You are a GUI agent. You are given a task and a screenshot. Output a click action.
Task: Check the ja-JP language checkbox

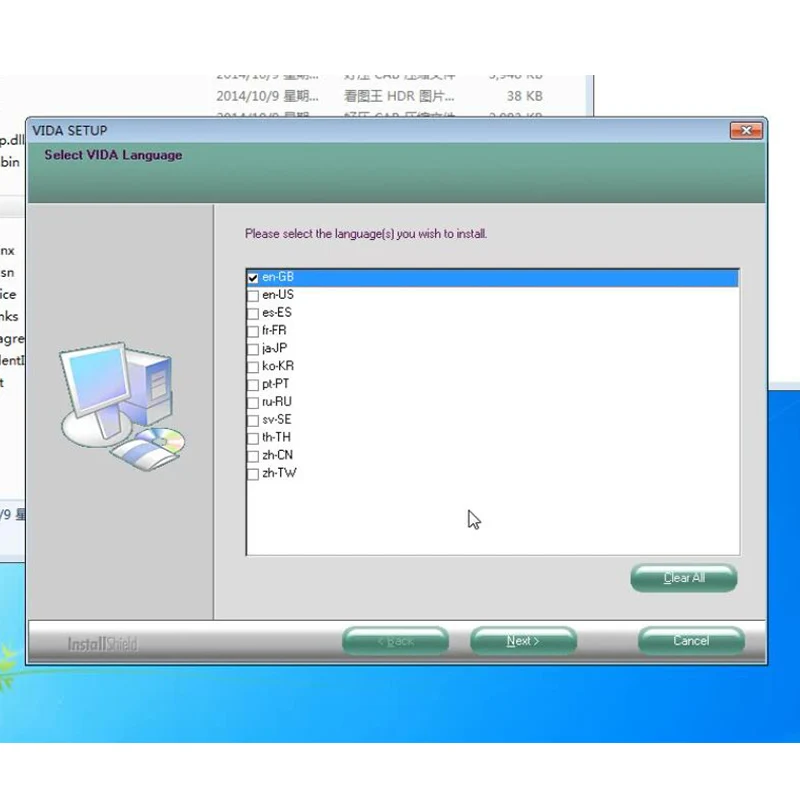[253, 349]
